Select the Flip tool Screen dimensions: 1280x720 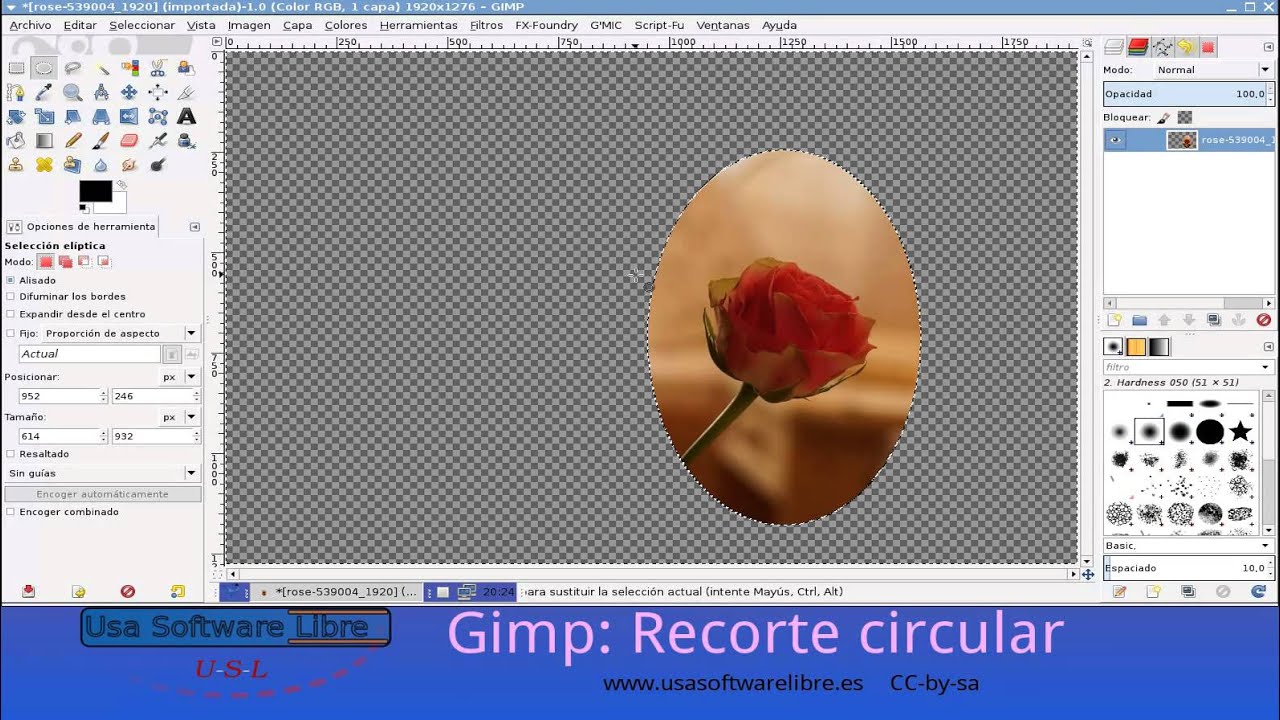click(x=129, y=116)
